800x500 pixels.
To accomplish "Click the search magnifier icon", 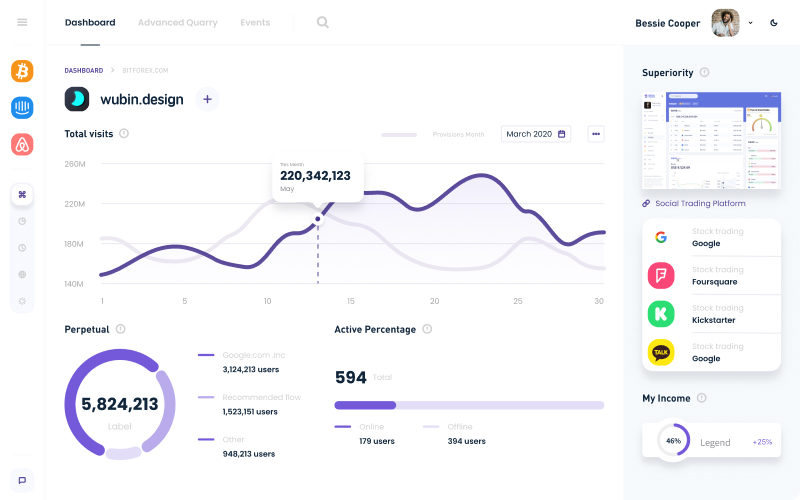I will 322,22.
